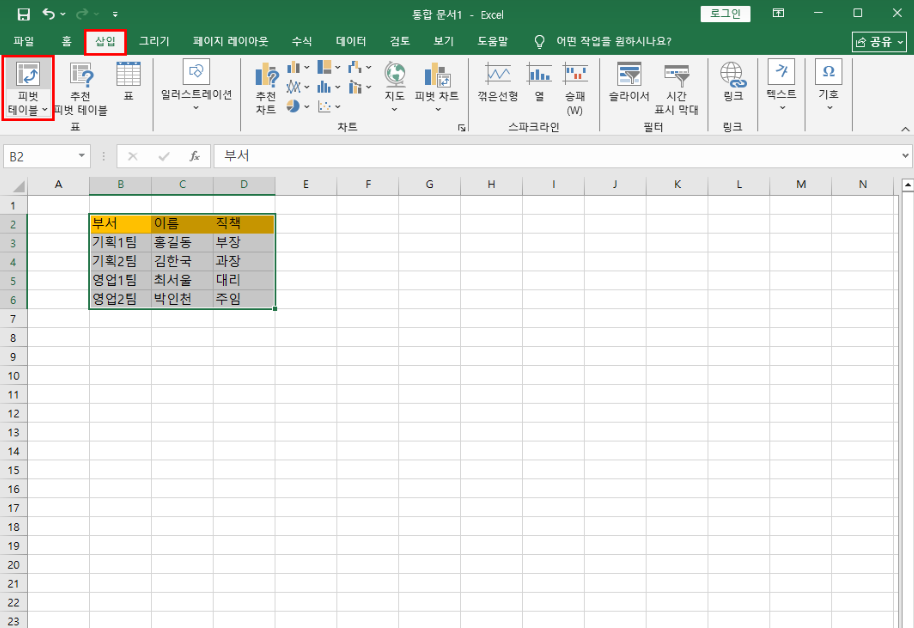Click the Share (공유) button
The height and width of the screenshot is (628, 914).
pyautogui.click(x=879, y=41)
